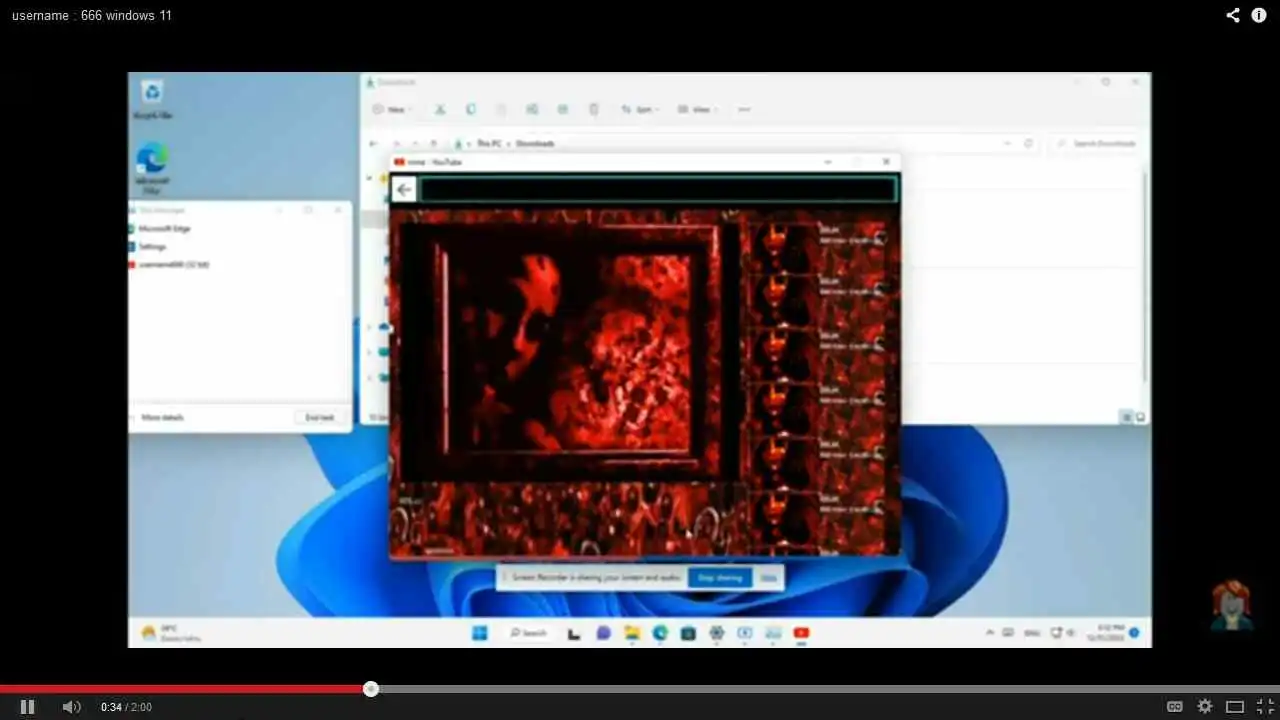Enter full screen on the player

coord(1265,707)
